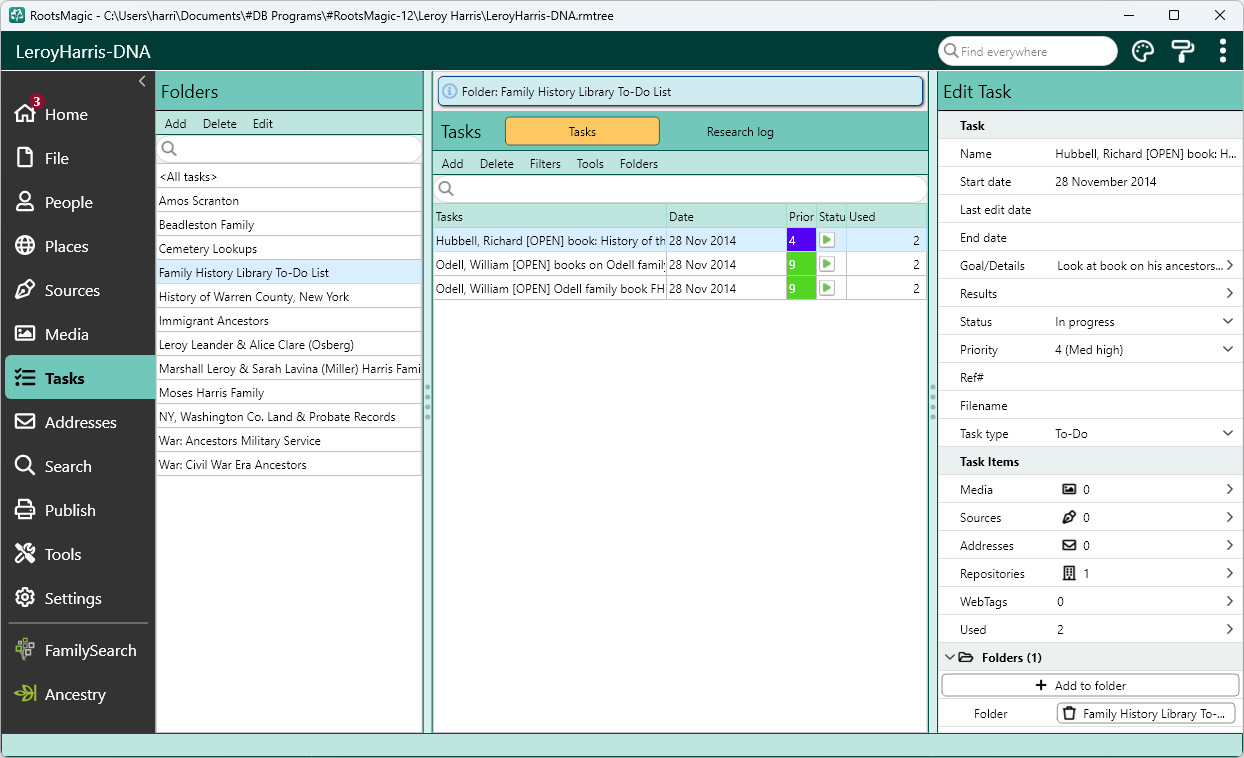Open Ancestry leaf icon
This screenshot has width=1244, height=758.
[x=25, y=694]
